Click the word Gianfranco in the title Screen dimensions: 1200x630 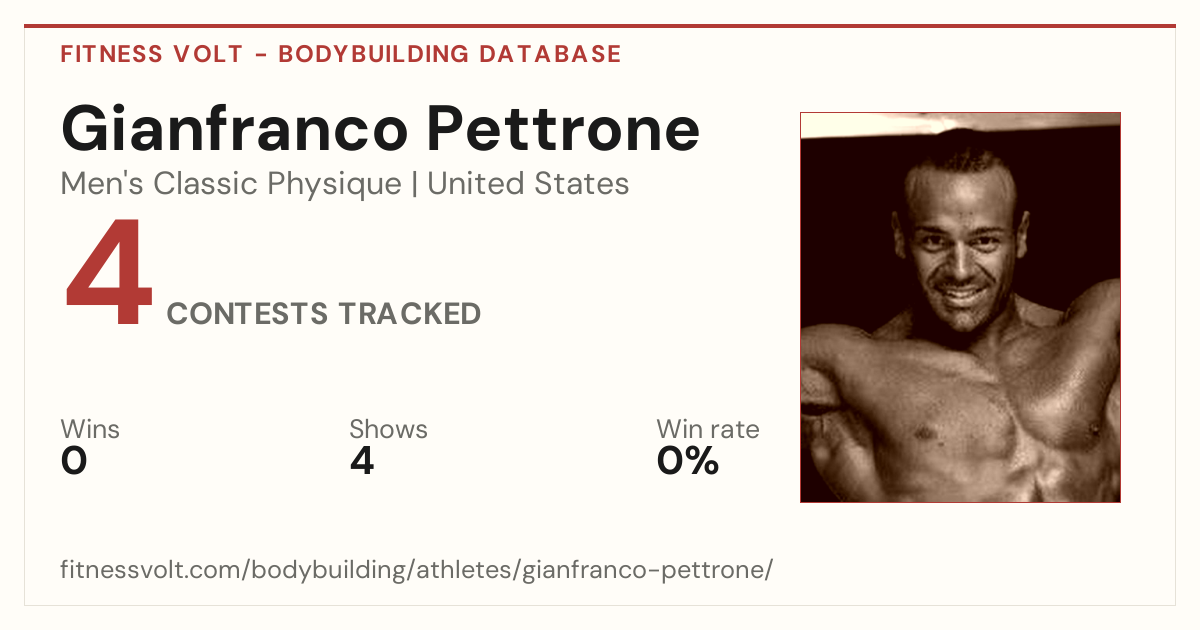(x=234, y=128)
